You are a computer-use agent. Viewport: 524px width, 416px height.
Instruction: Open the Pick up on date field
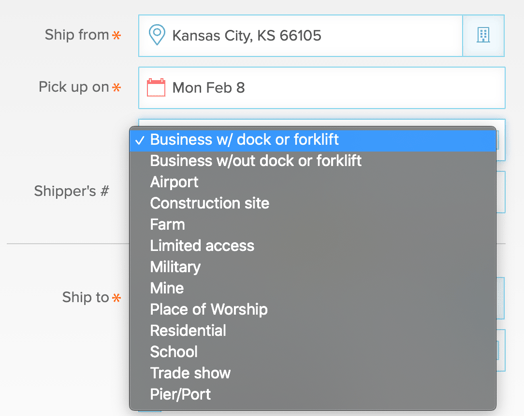322,88
